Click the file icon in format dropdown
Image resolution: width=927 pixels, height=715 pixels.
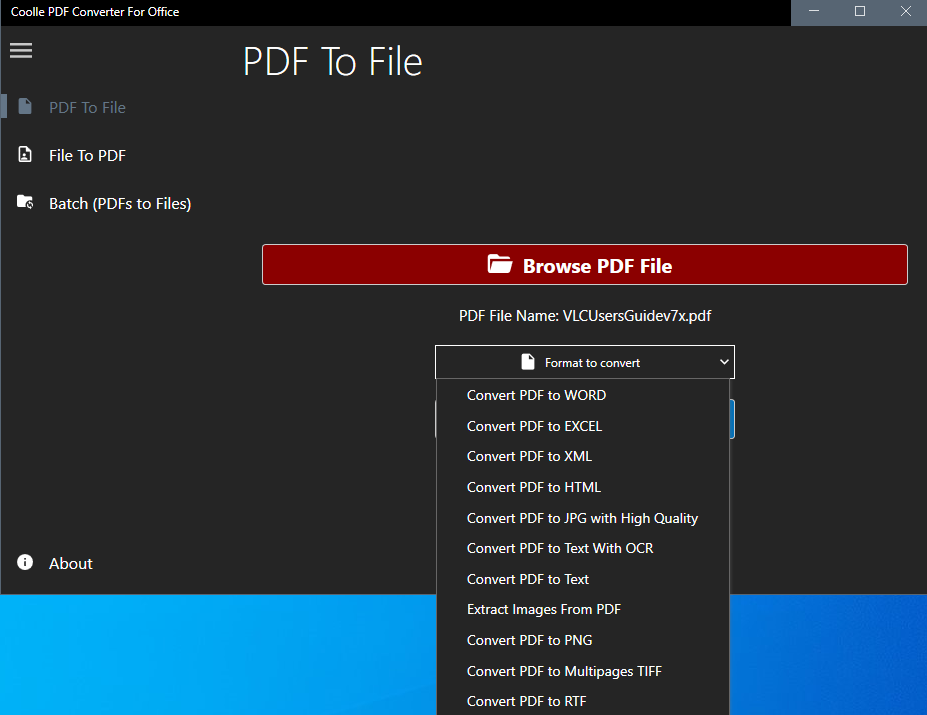point(528,362)
